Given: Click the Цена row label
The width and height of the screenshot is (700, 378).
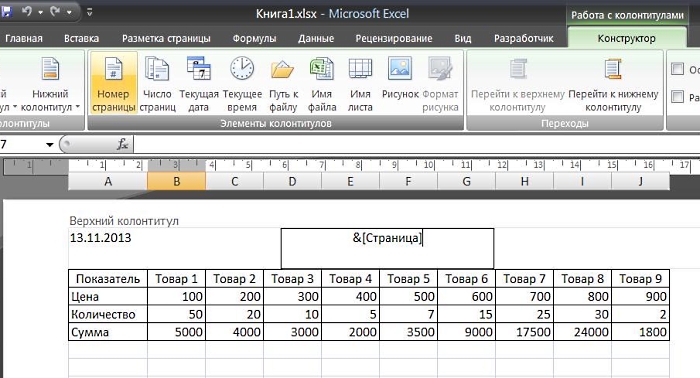Looking at the screenshot, I should [x=108, y=297].
